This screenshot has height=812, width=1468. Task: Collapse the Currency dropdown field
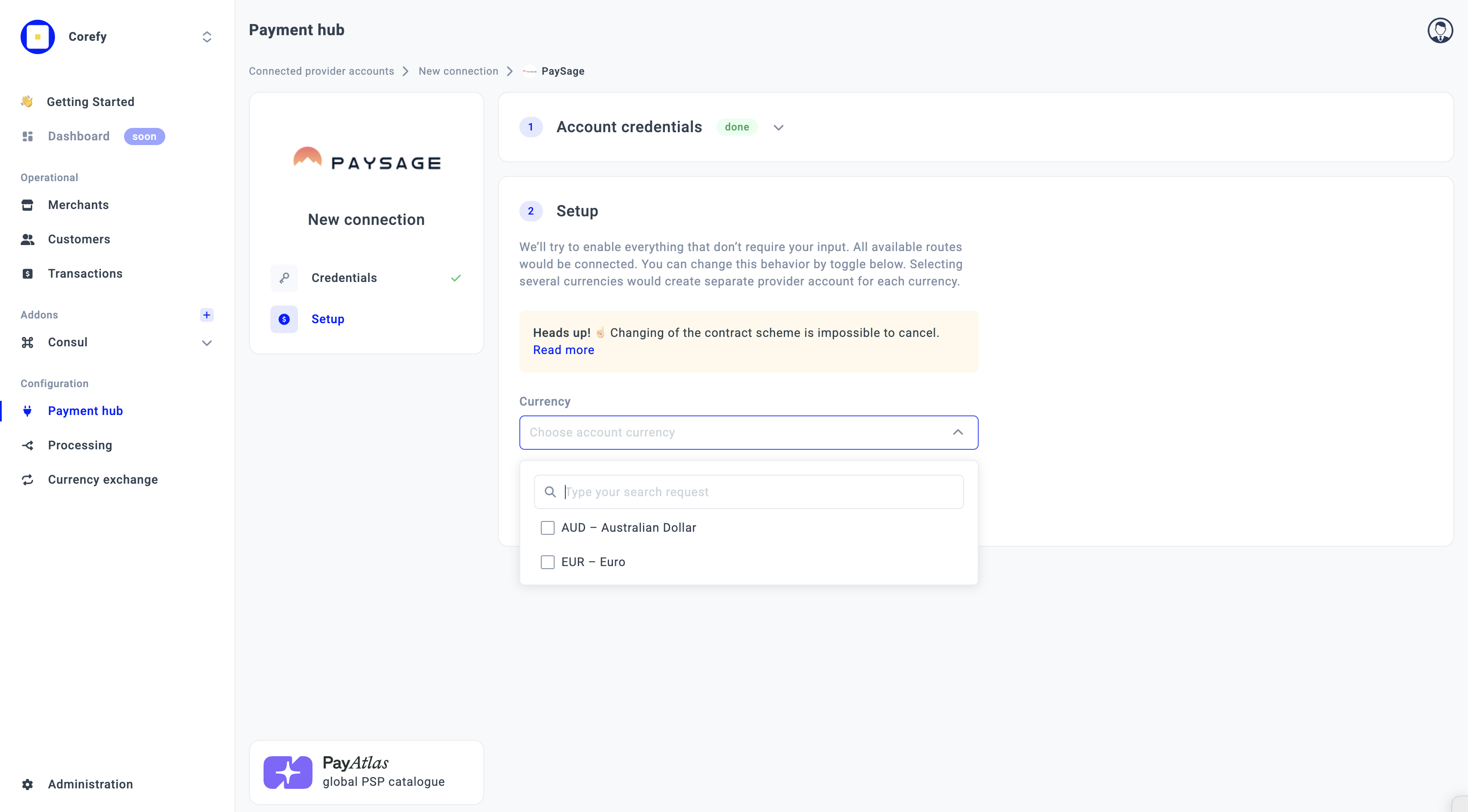click(x=957, y=433)
